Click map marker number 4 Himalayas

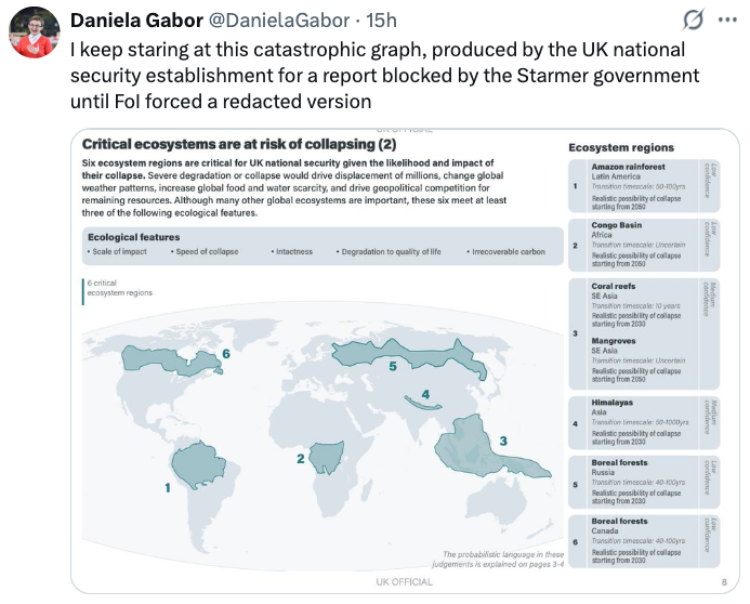[425, 395]
